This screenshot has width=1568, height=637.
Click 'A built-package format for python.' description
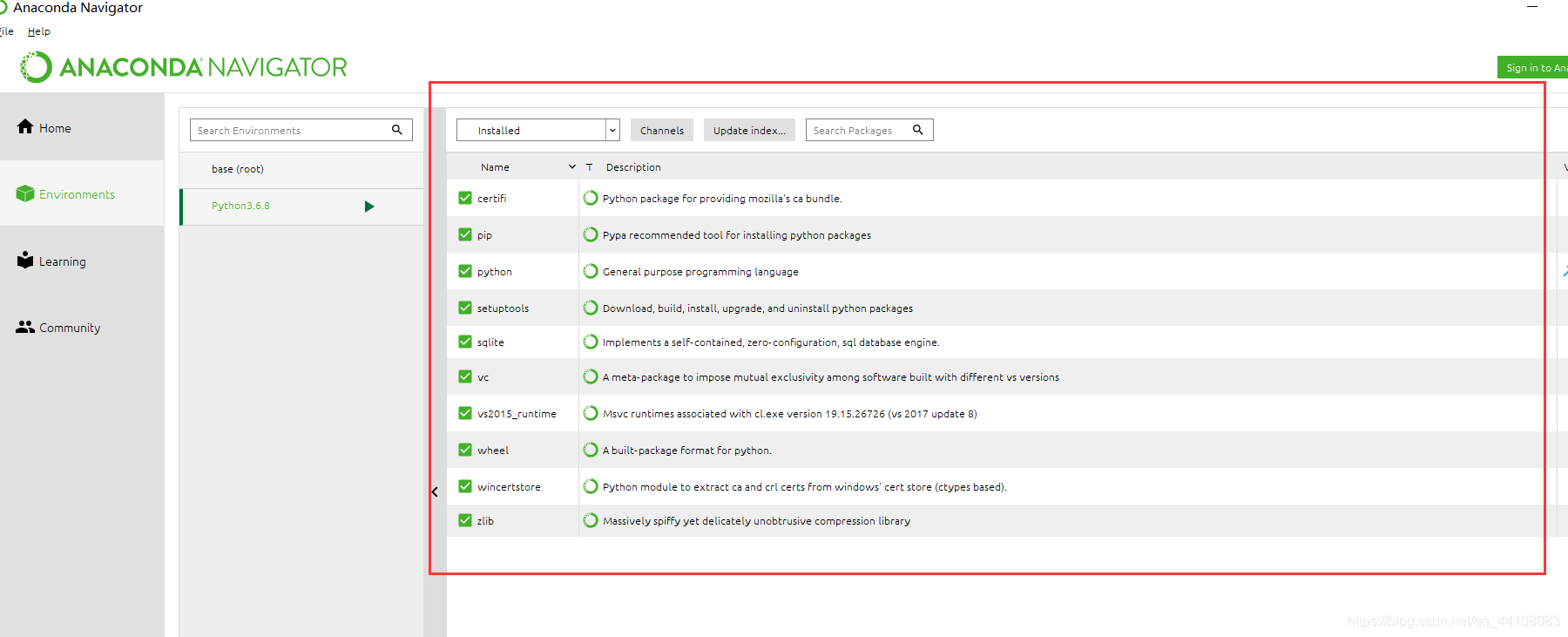[x=687, y=451]
